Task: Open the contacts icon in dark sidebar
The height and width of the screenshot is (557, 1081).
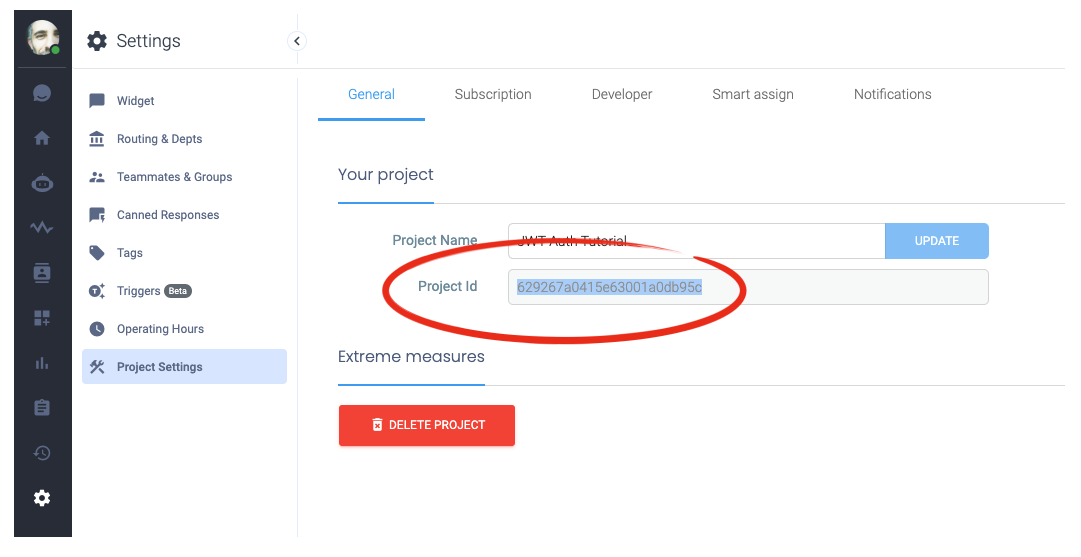Action: point(42,273)
